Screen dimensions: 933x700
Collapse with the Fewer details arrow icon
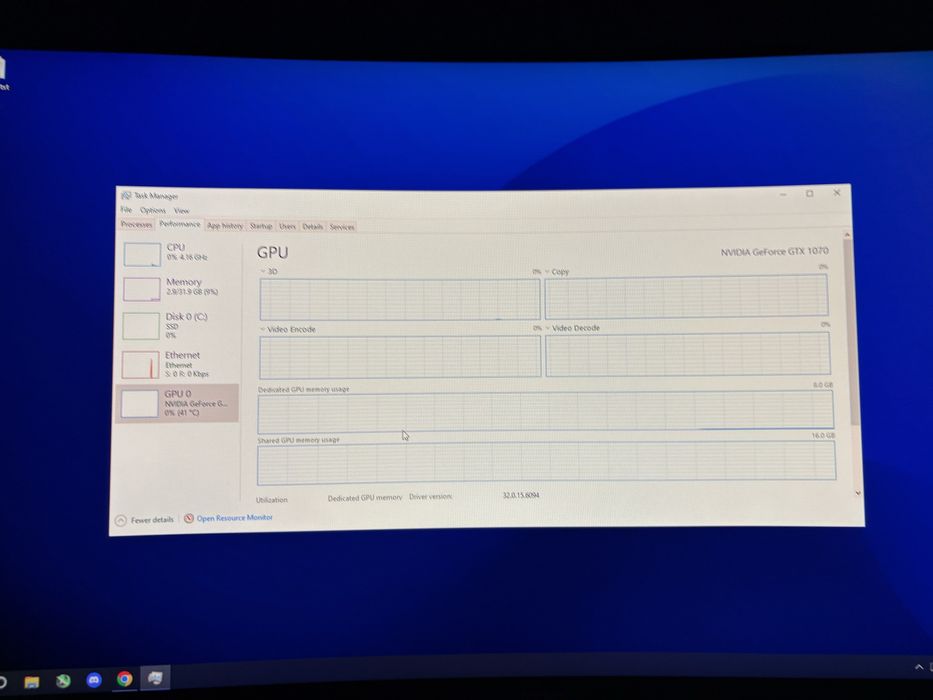pos(121,520)
